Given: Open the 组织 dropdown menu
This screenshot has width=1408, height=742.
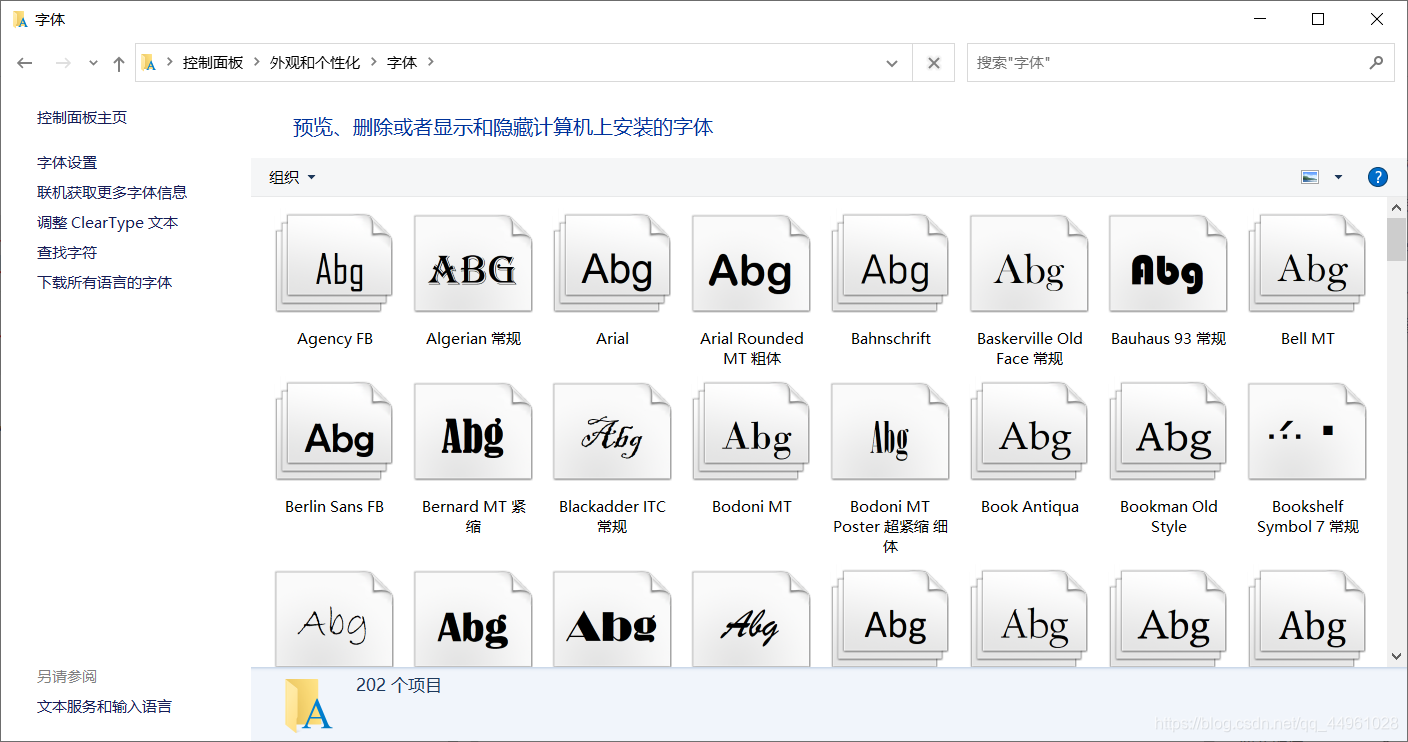Looking at the screenshot, I should pyautogui.click(x=292, y=177).
